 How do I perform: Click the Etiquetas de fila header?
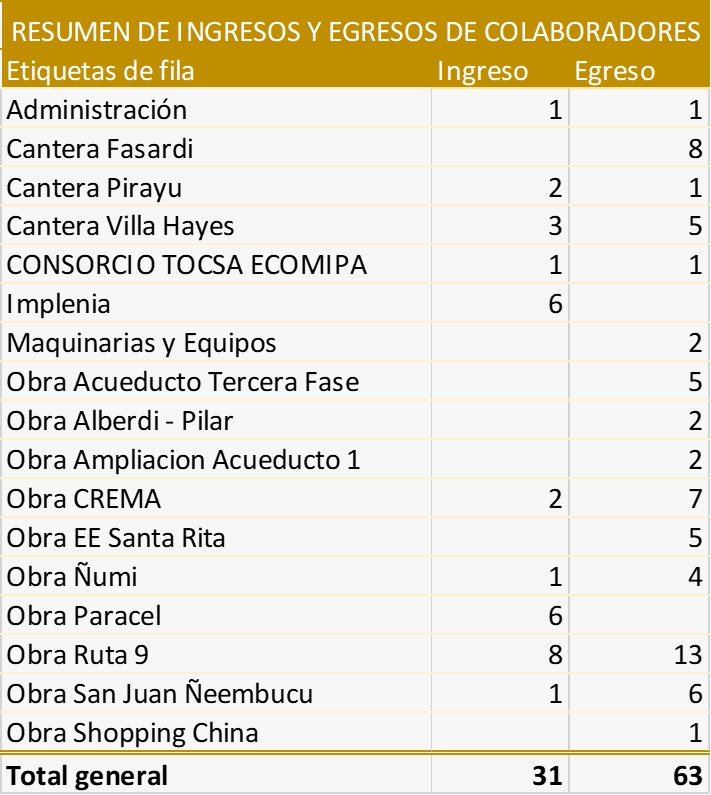coord(100,71)
